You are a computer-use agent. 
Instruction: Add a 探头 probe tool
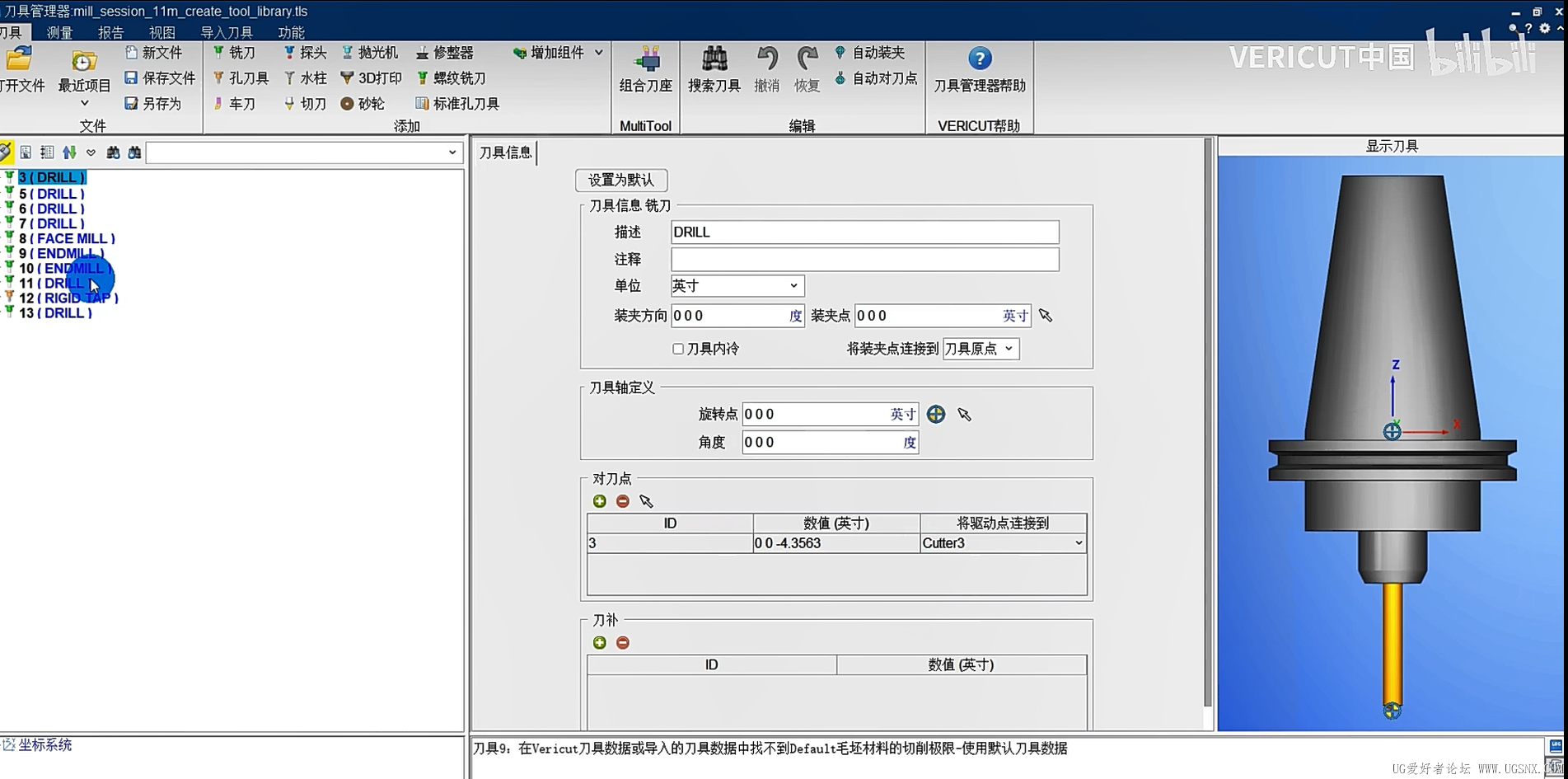point(306,53)
